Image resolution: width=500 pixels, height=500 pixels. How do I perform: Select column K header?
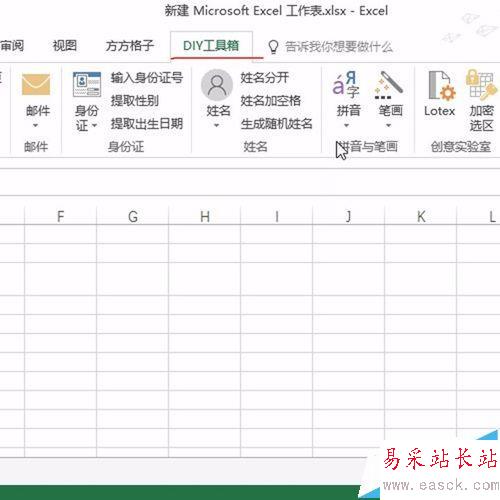point(421,216)
